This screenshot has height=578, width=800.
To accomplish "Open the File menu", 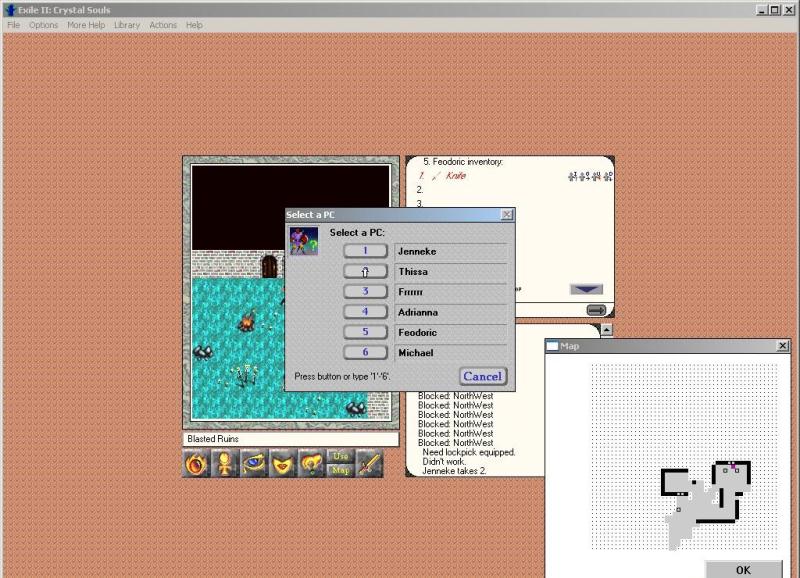I will click(14, 25).
